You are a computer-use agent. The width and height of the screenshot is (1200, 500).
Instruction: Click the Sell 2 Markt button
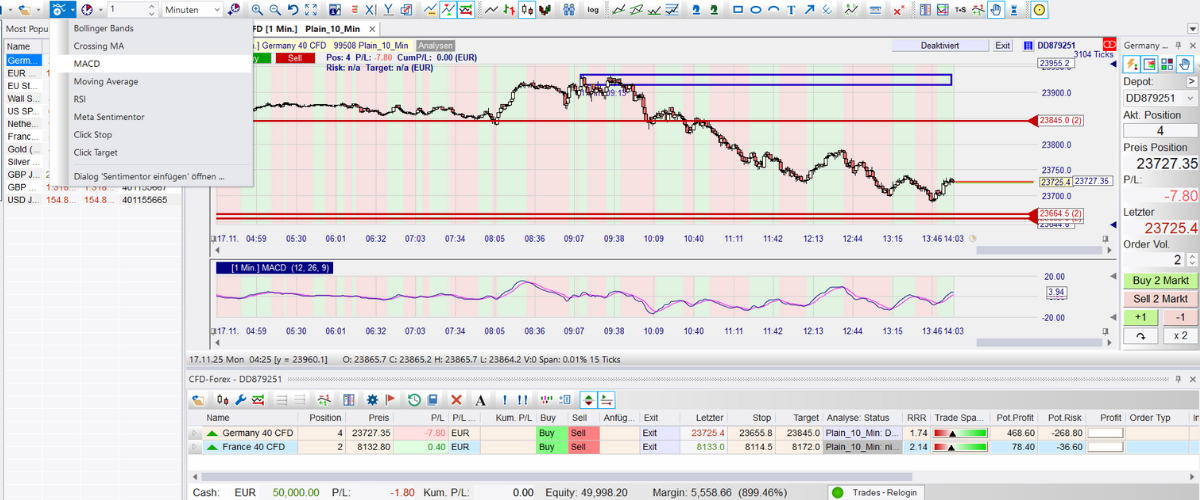pos(1160,299)
